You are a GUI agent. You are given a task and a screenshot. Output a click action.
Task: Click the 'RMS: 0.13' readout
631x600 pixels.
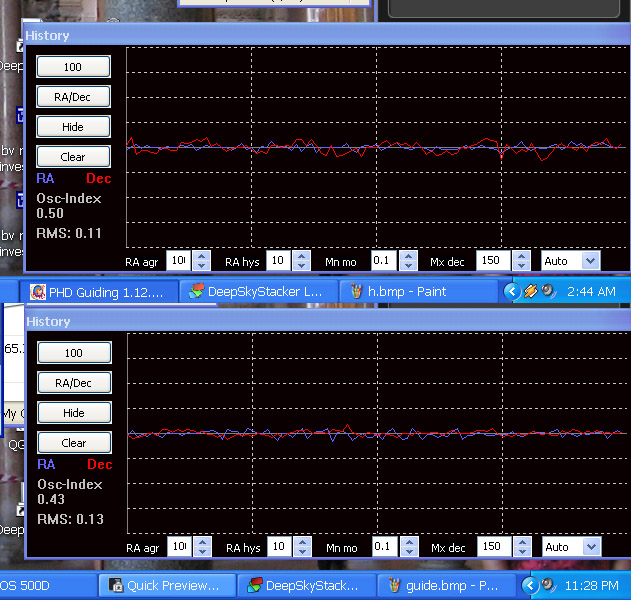(x=70, y=519)
